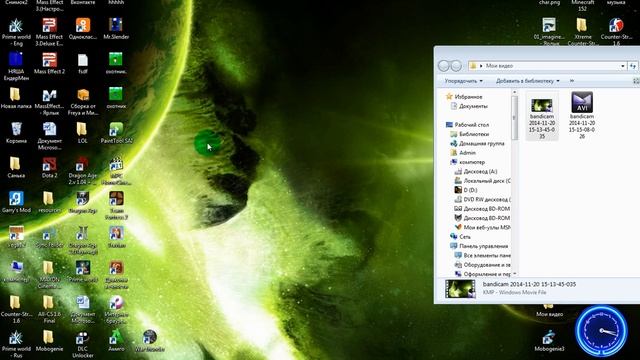640x360 pixels.
Task: Launch the DLC Unlocker shortcut
Action: (x=82, y=344)
